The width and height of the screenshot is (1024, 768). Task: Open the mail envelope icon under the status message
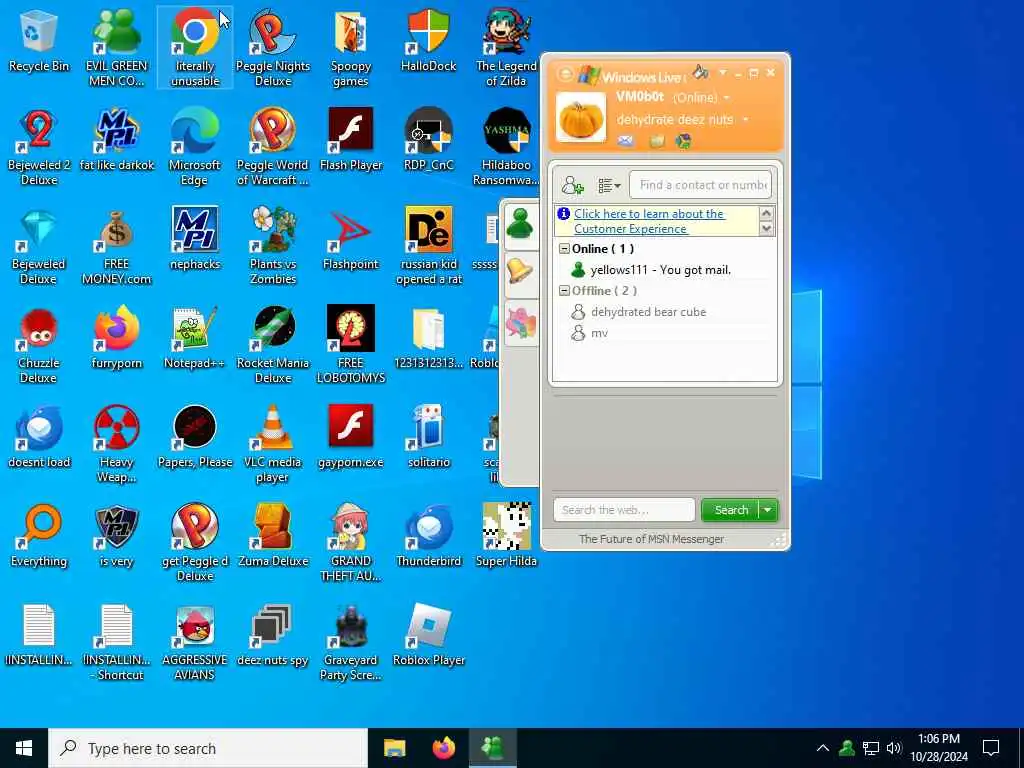[625, 141]
